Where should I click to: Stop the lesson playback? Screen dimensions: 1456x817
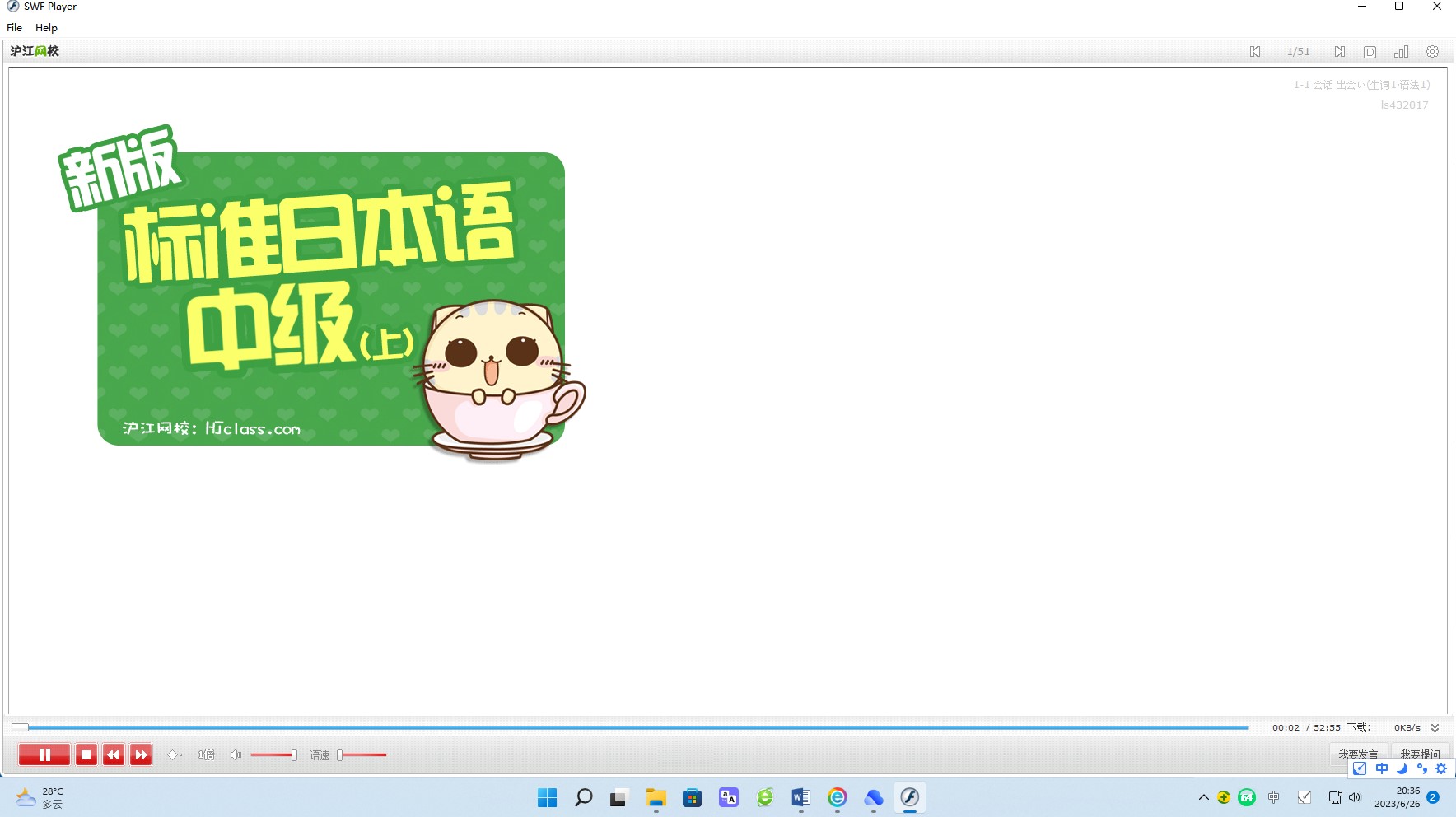pos(86,754)
